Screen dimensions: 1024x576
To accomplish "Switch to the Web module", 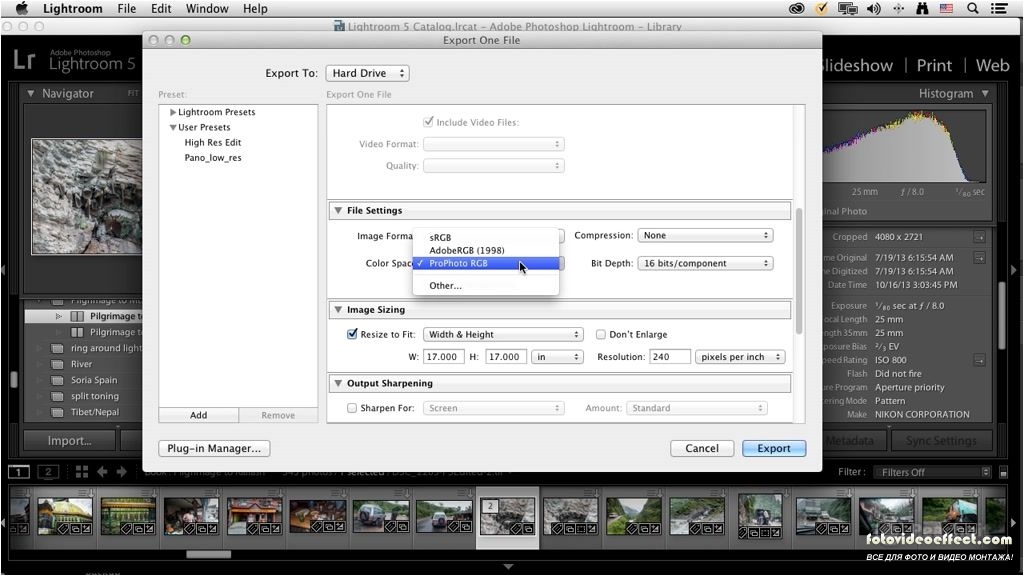I will coord(993,65).
